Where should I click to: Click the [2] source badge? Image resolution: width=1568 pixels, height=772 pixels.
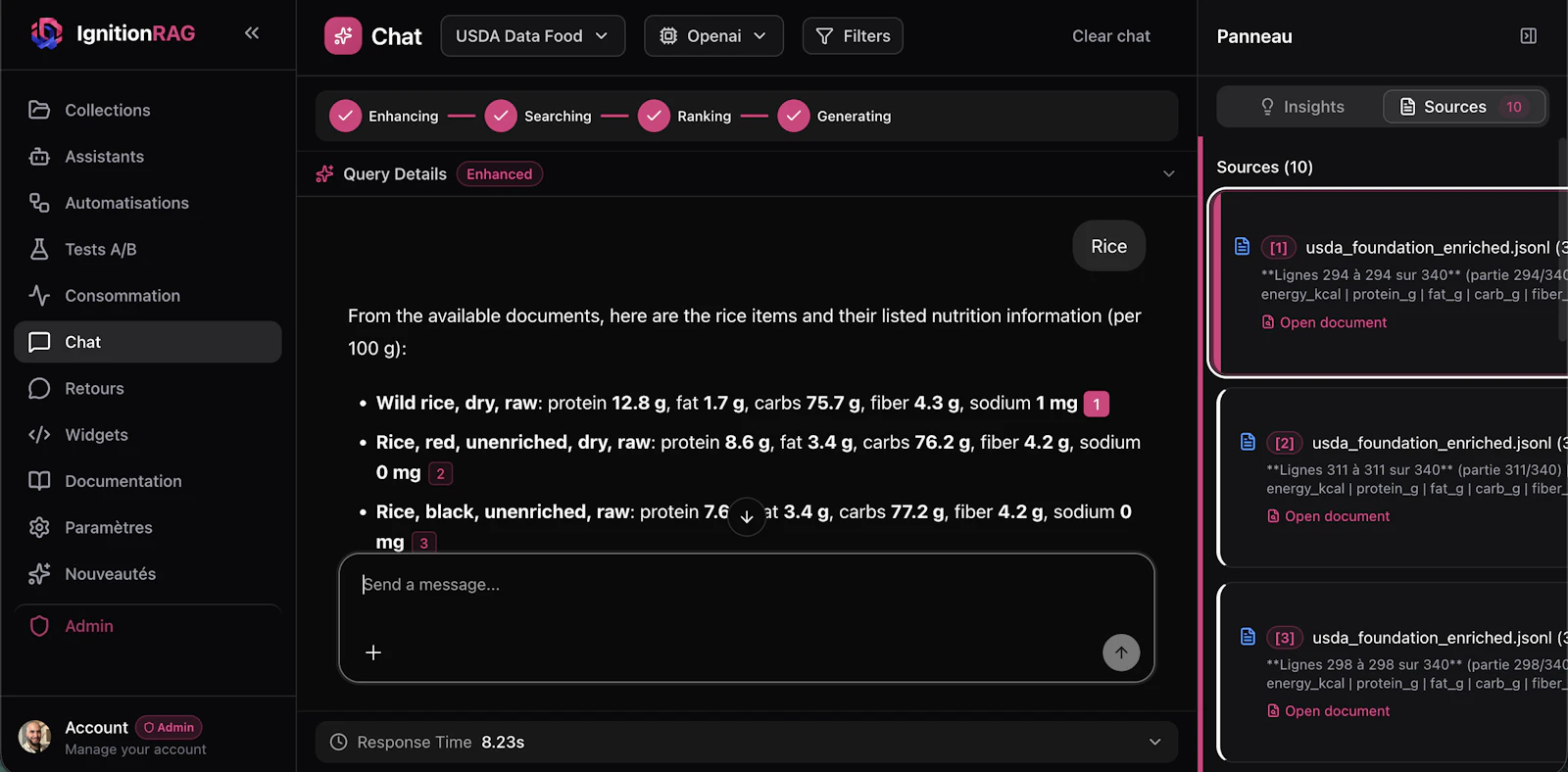click(x=1285, y=443)
